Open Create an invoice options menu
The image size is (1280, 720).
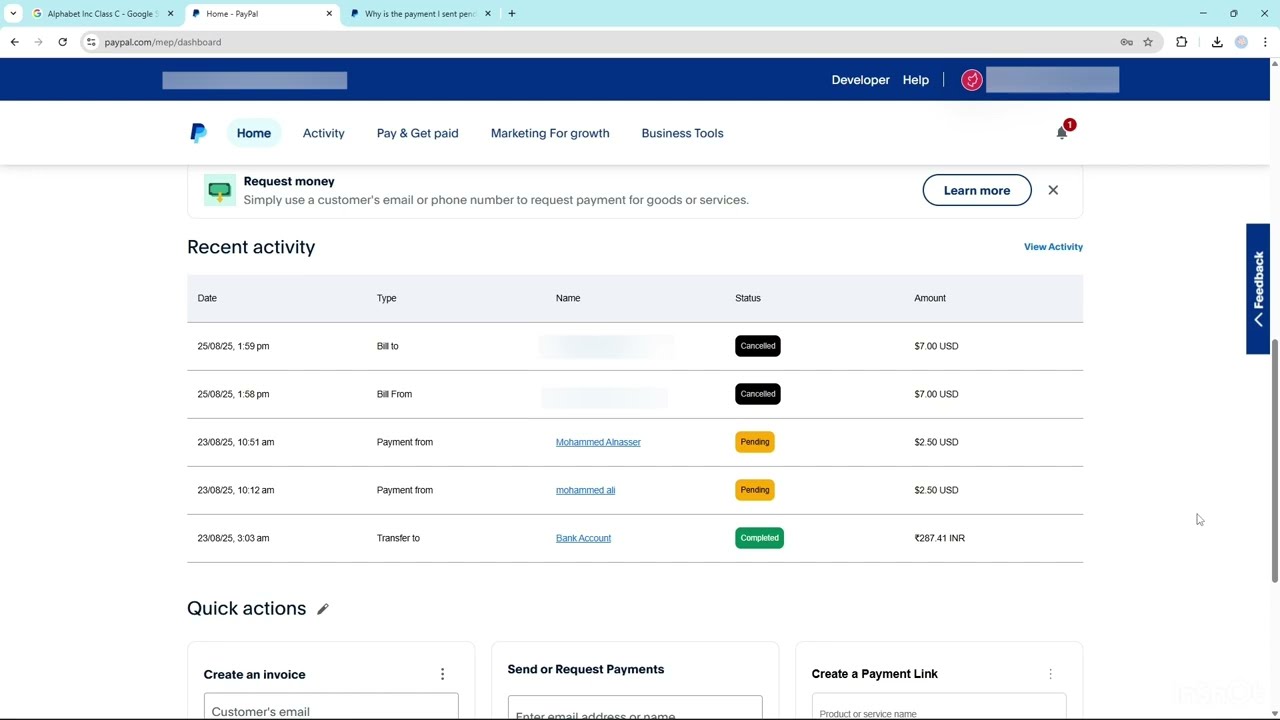click(x=442, y=674)
